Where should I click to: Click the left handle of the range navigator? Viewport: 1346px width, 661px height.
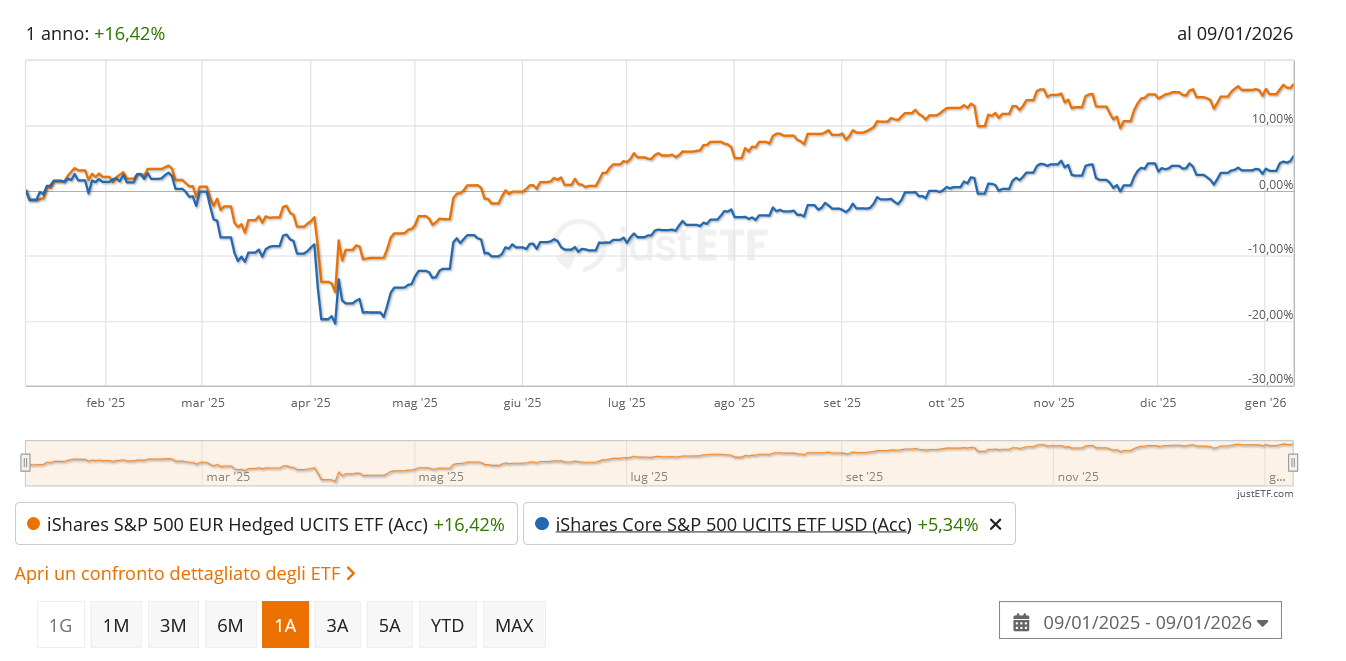(26, 462)
